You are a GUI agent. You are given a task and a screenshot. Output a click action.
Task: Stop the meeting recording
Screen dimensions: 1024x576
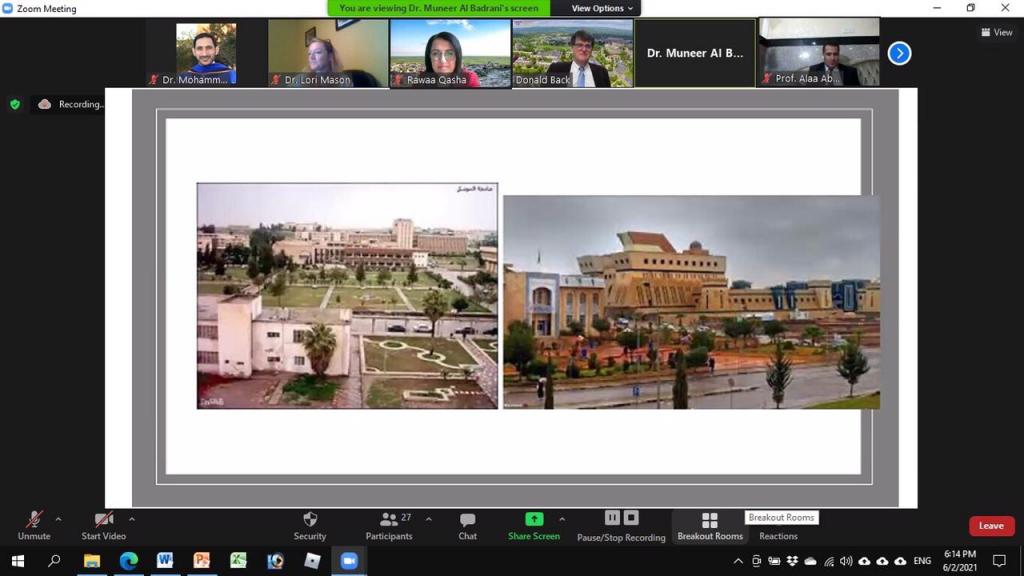(631, 518)
